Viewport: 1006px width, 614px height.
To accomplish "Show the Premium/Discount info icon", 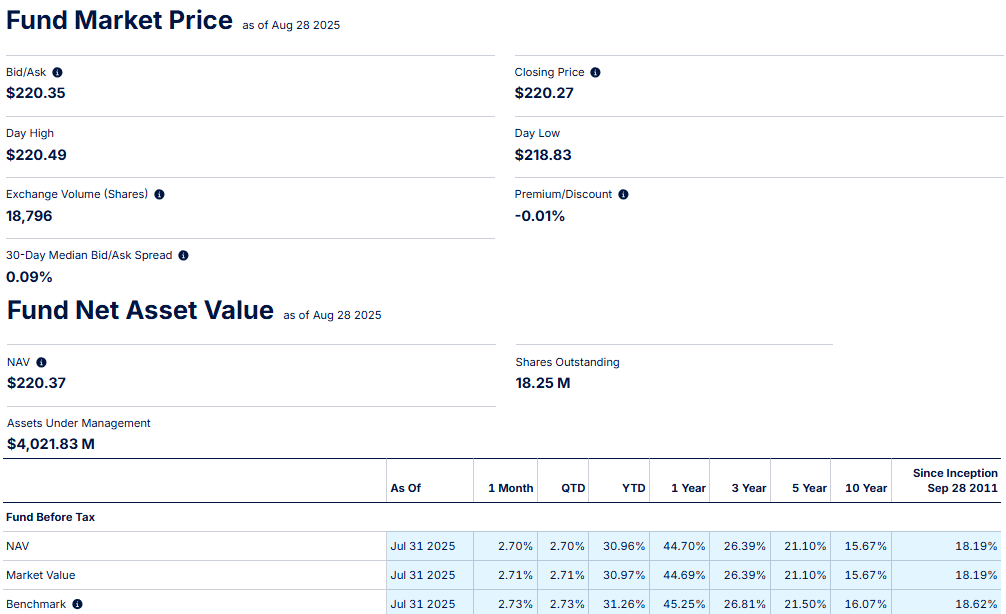I will pos(624,195).
